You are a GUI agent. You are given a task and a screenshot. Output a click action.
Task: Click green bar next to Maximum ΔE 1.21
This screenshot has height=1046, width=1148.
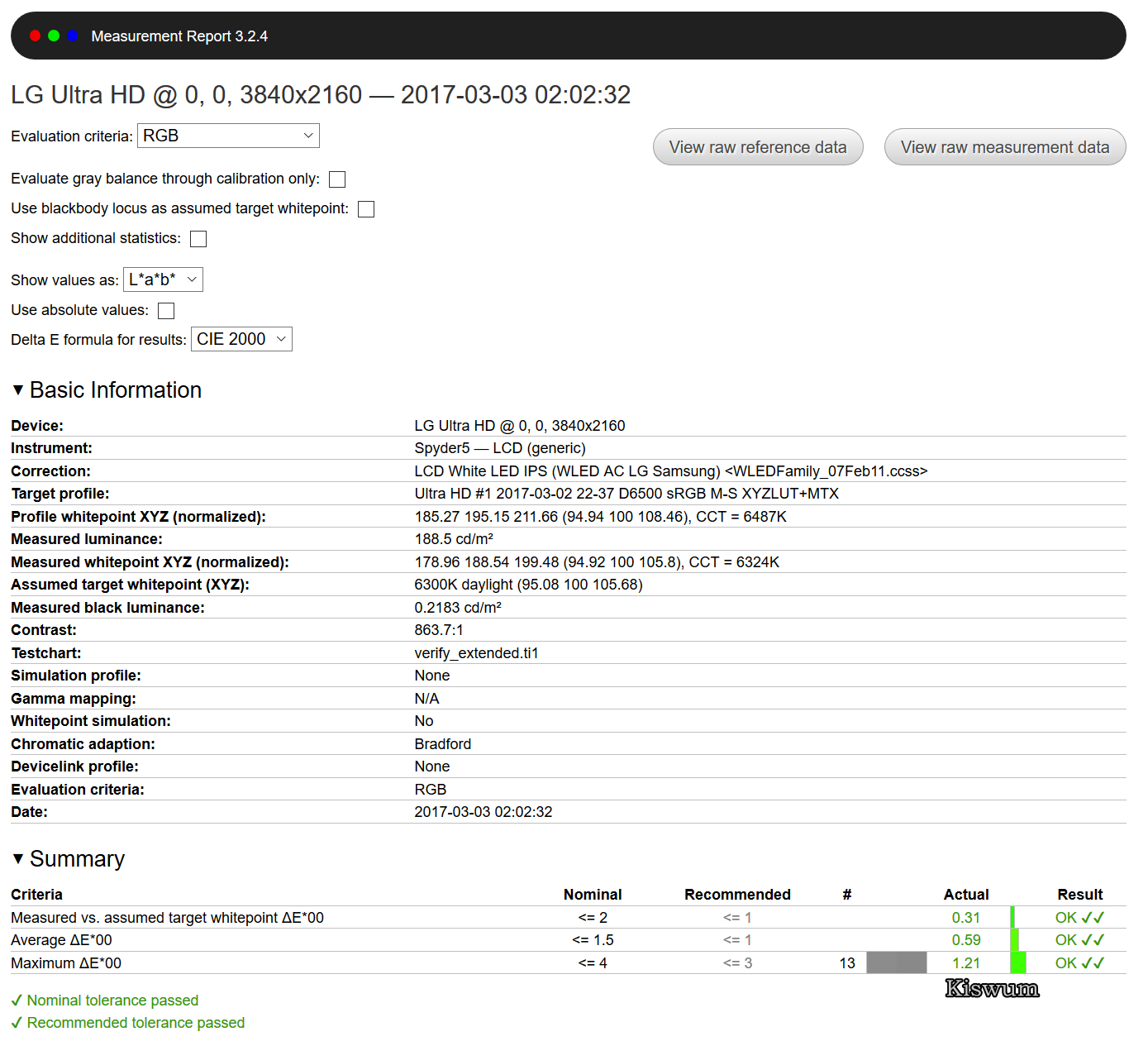point(1018,962)
